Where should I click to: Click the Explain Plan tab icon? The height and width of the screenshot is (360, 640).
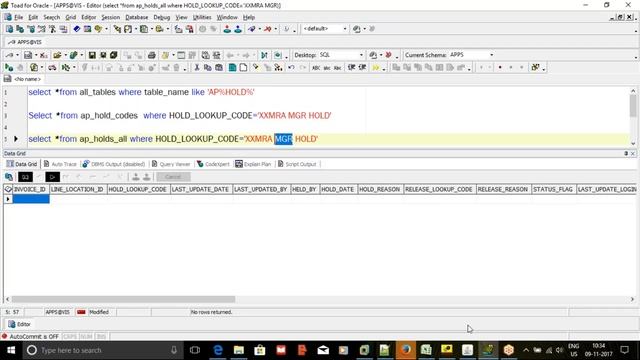point(239,164)
